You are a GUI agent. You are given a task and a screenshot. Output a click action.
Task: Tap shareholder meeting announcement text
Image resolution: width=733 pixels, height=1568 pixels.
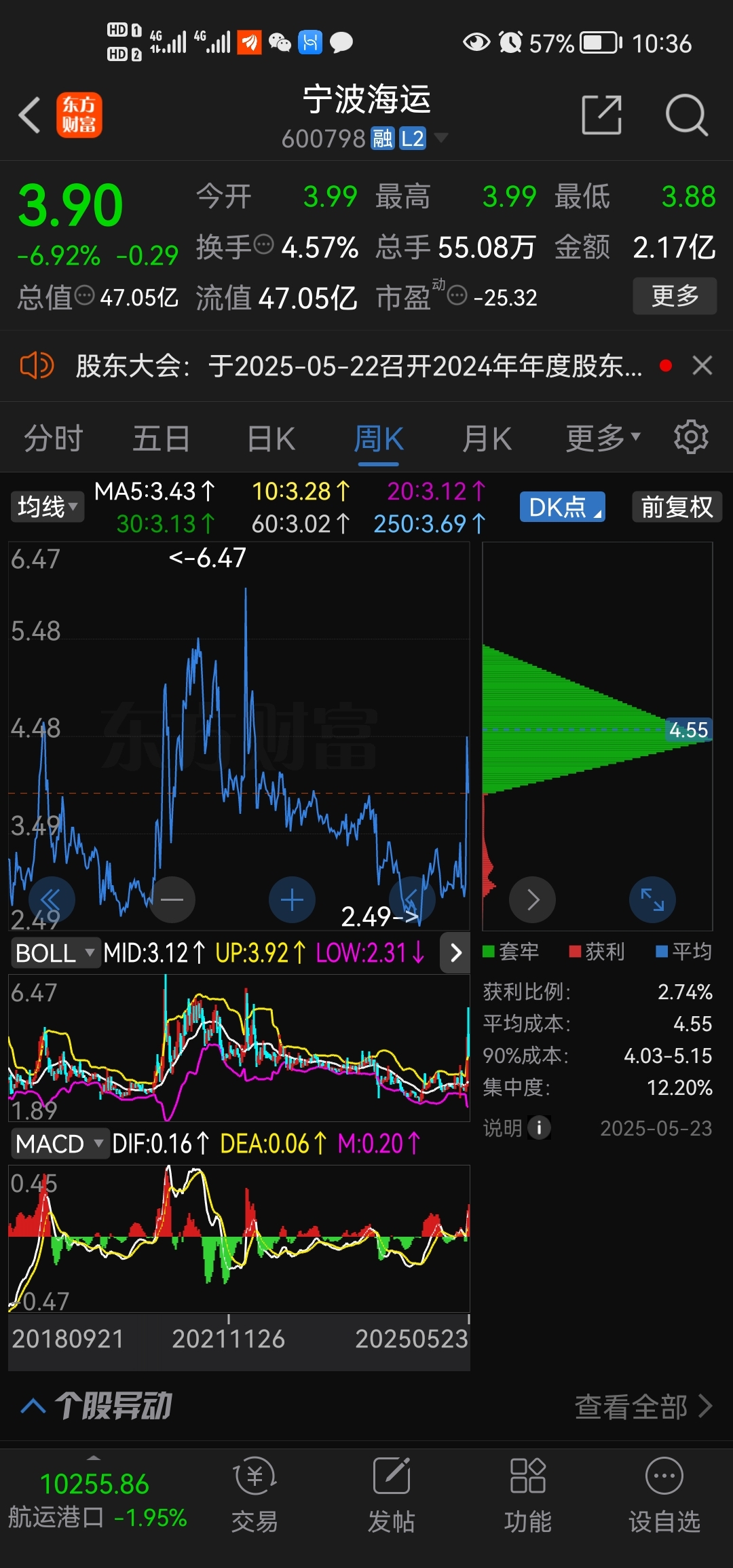359,366
